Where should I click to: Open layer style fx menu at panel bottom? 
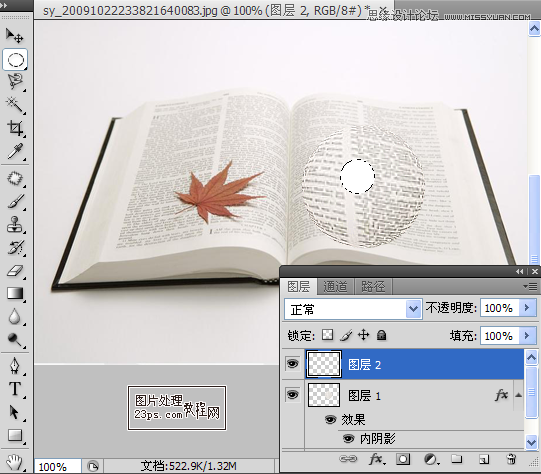[x=376, y=459]
